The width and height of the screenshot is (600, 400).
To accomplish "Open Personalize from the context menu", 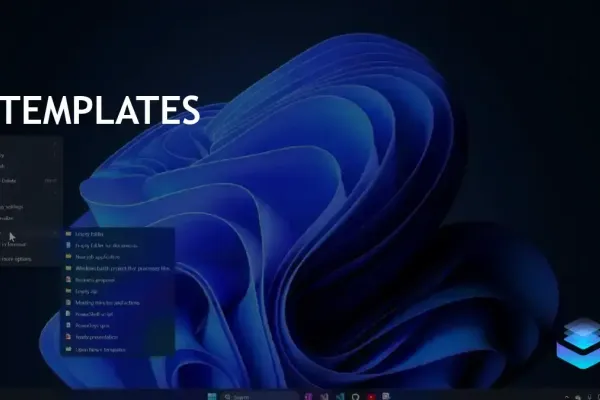I will click(x=30, y=218).
